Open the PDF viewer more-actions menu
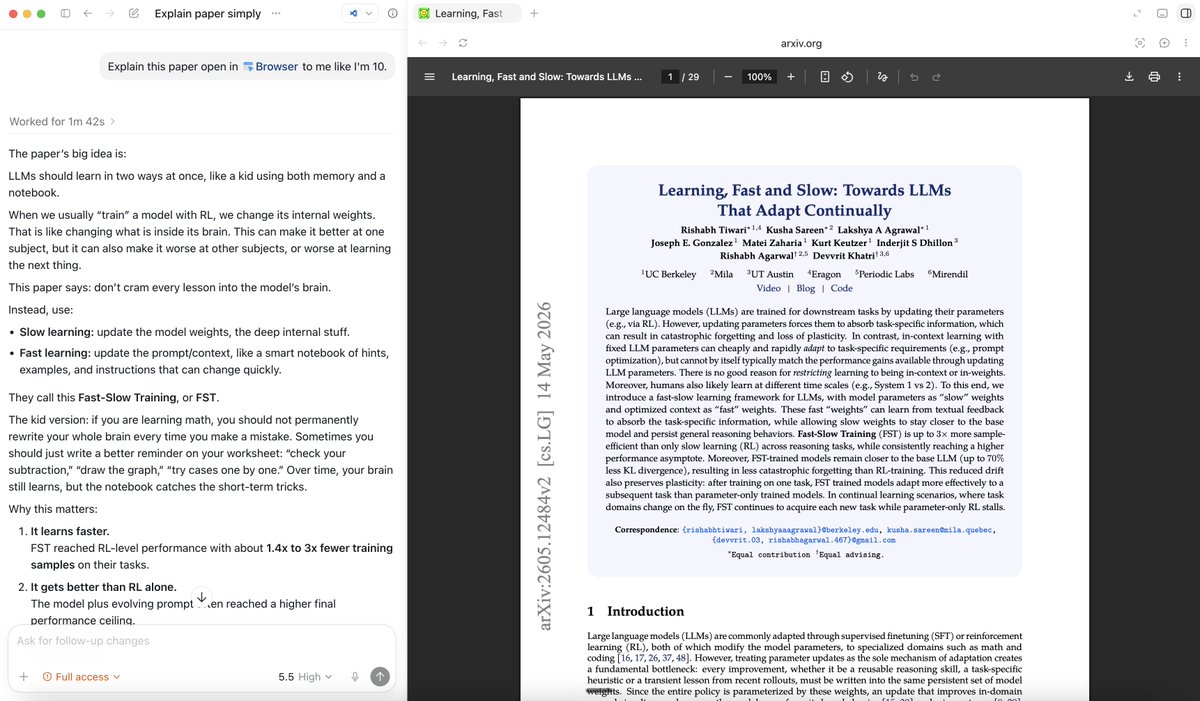This screenshot has height=701, width=1200. tap(1179, 77)
